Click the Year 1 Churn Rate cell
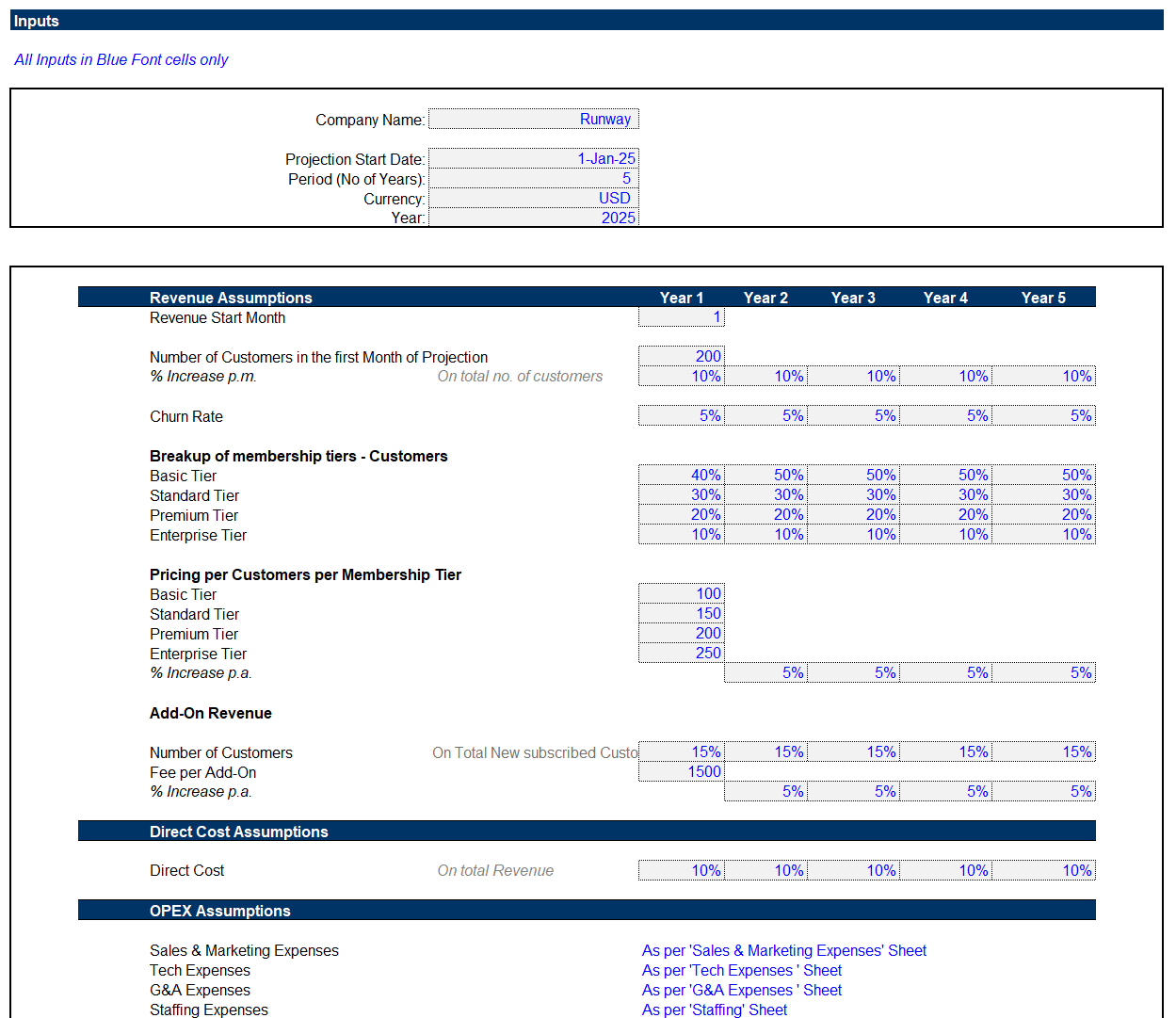 click(x=681, y=415)
